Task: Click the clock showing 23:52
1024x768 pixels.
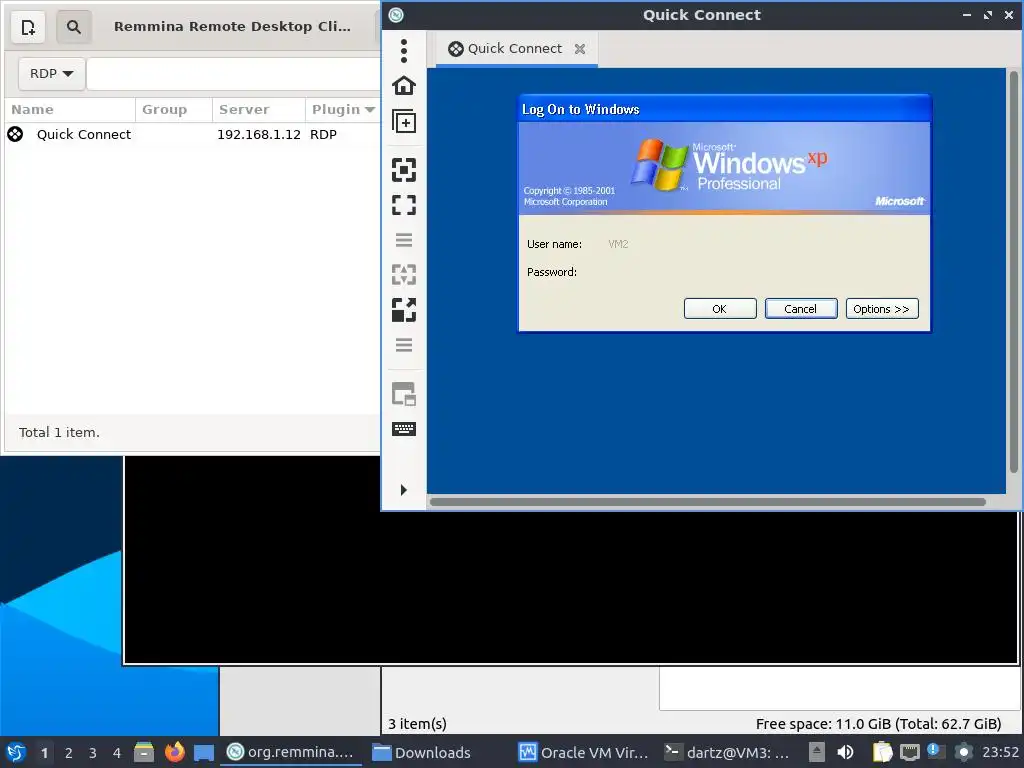Action: (x=1000, y=752)
